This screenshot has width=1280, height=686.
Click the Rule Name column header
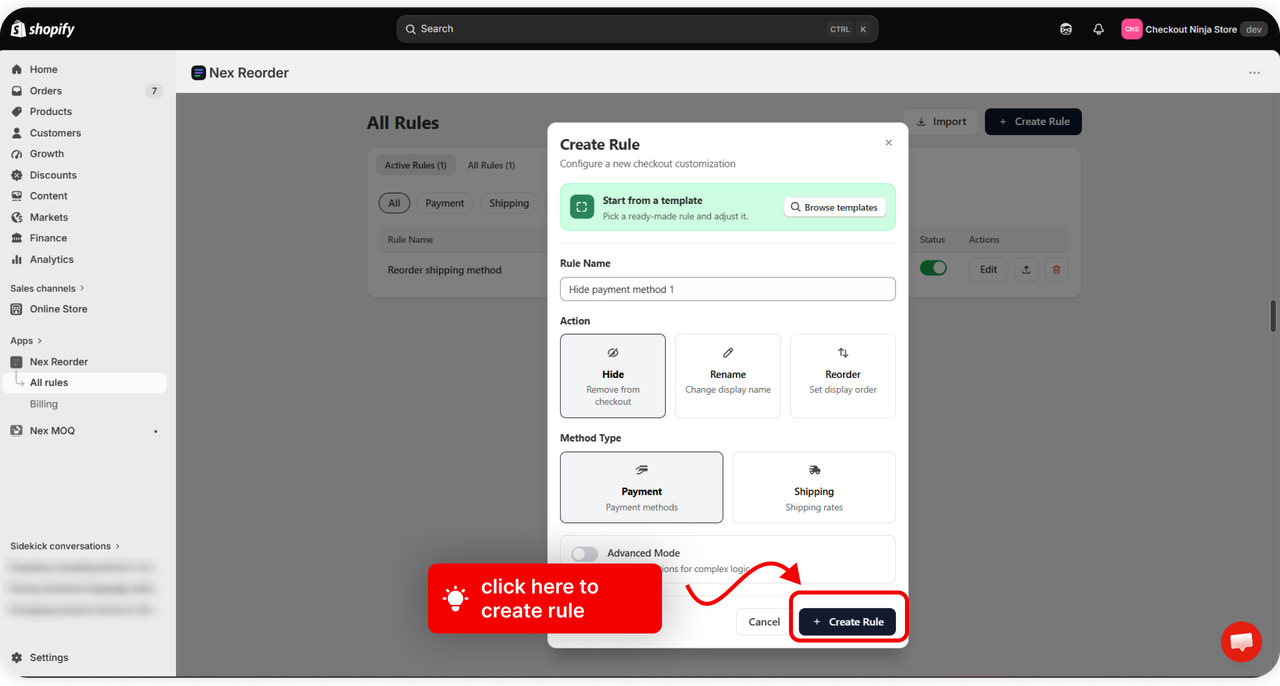point(410,240)
